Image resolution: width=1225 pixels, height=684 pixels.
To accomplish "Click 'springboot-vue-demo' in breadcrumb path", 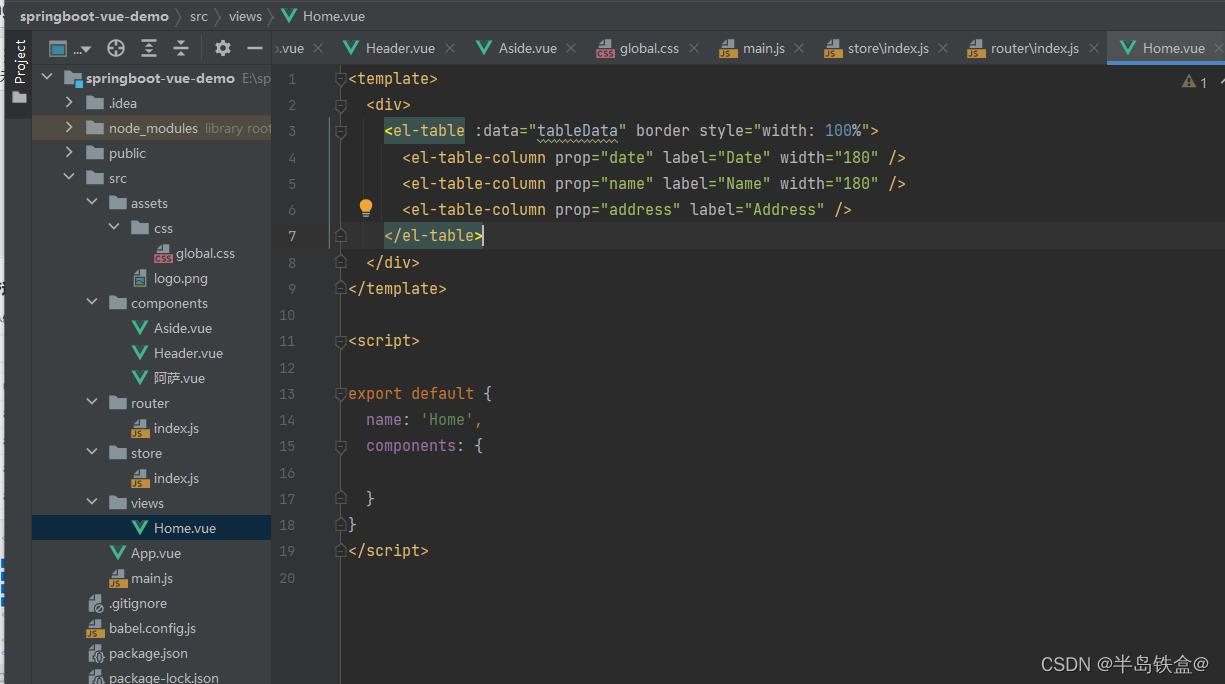I will (x=94, y=16).
